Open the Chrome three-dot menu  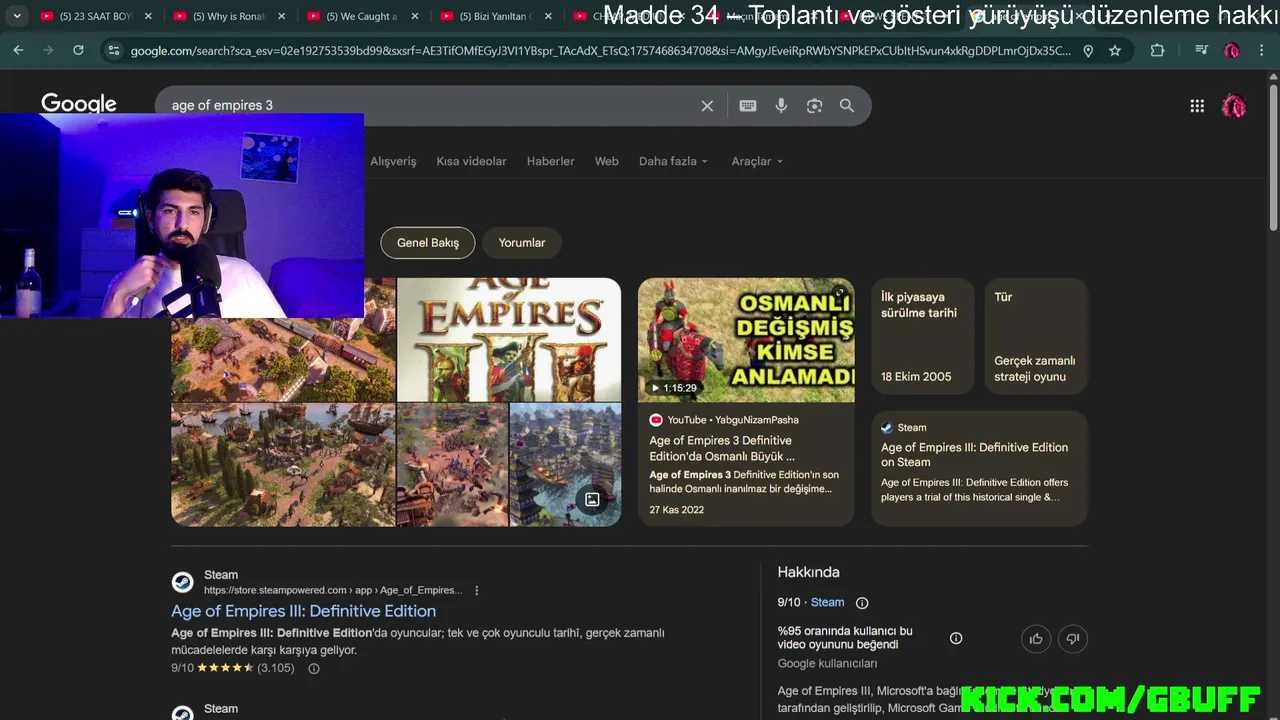click(1261, 51)
